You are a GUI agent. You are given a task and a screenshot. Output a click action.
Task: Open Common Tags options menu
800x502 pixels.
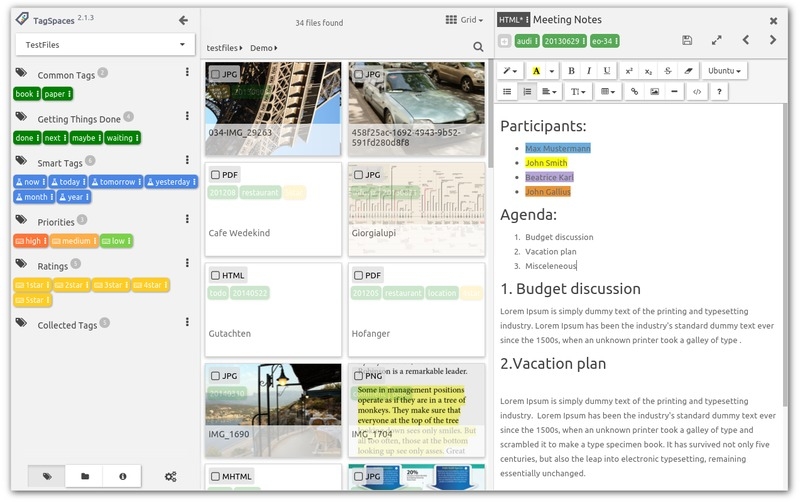click(x=187, y=72)
